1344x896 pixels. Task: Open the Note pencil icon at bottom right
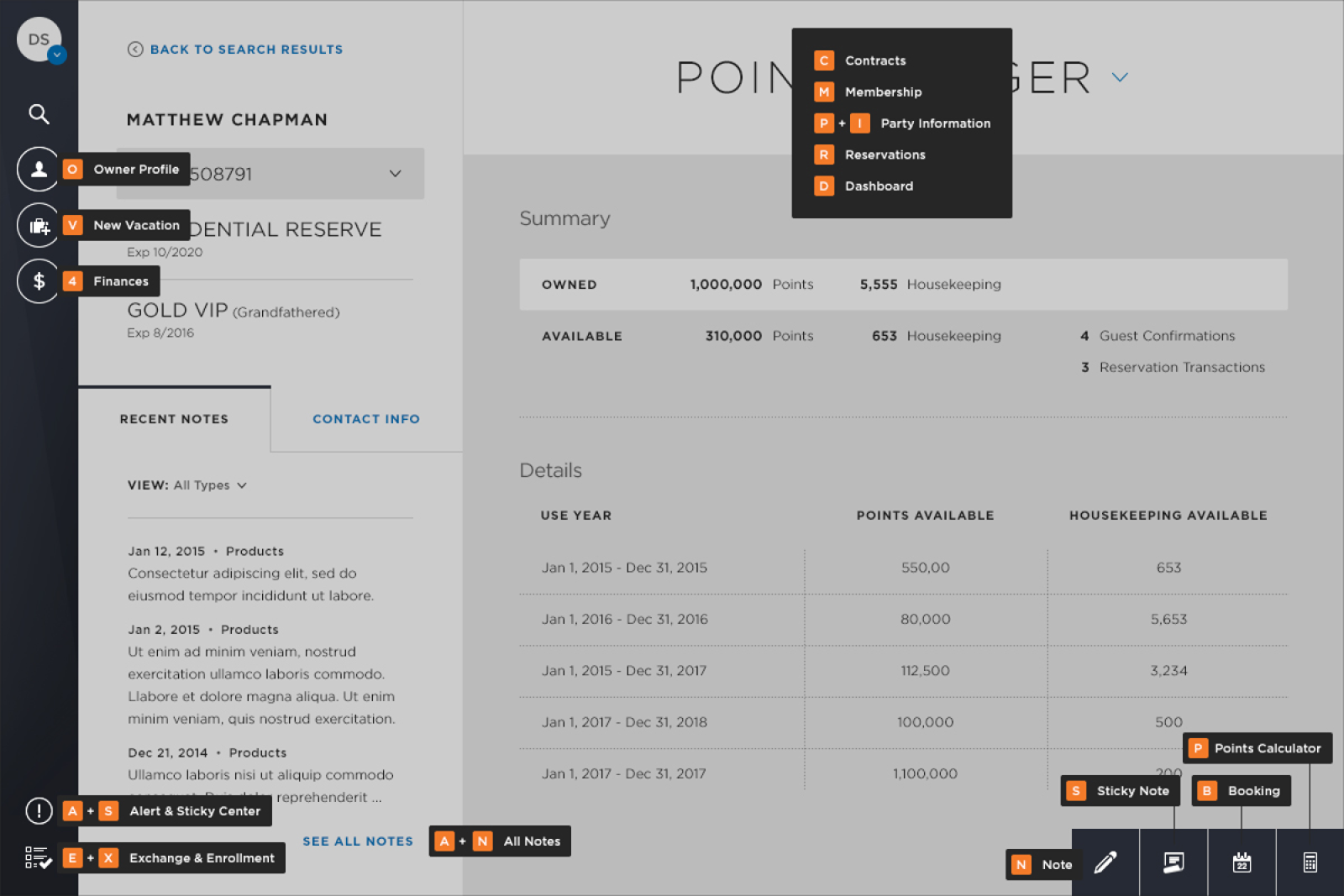pos(1105,862)
